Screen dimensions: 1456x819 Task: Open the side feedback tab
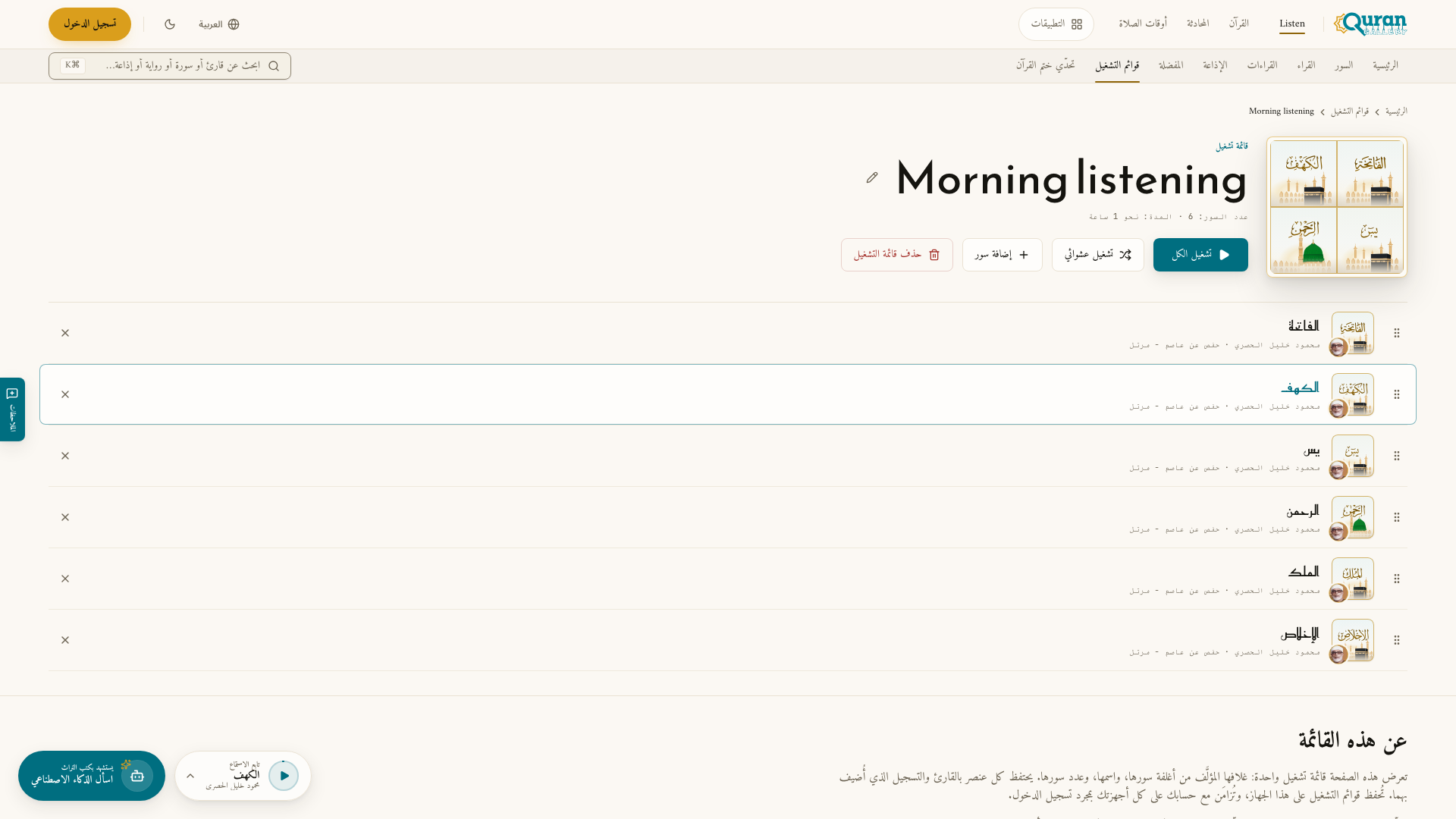12,409
